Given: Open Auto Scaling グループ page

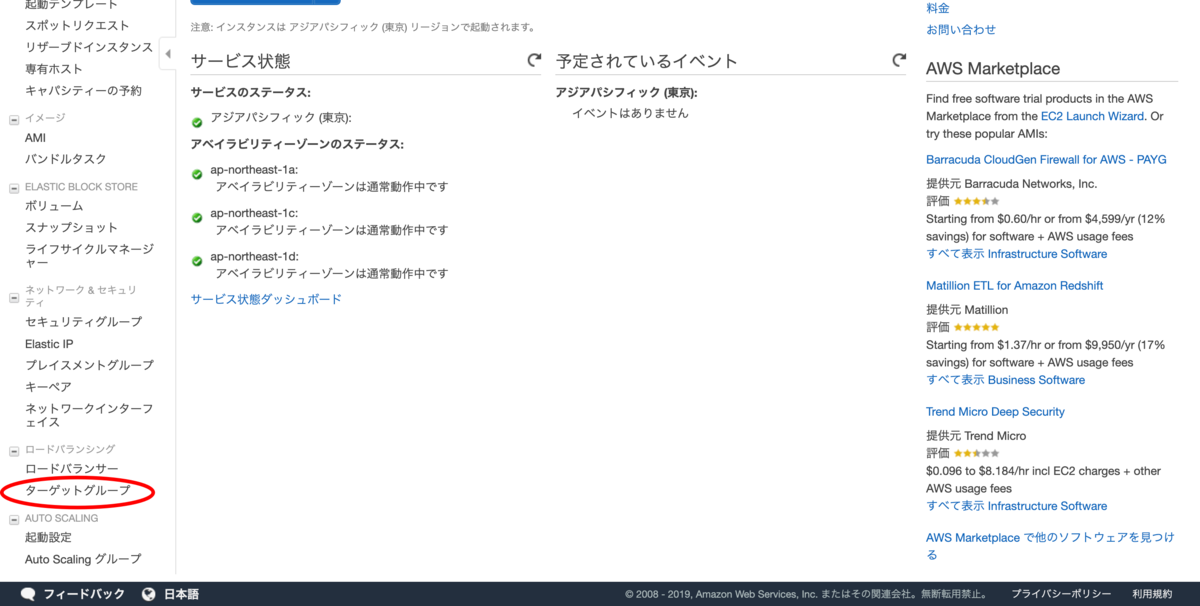Looking at the screenshot, I should coord(83,559).
